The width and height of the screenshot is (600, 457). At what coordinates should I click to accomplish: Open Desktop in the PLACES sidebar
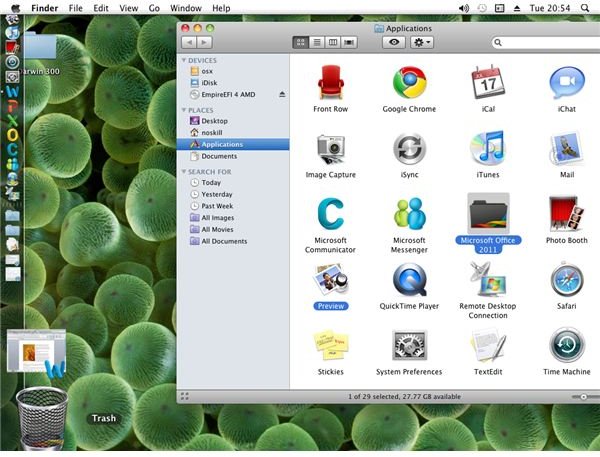click(233, 121)
